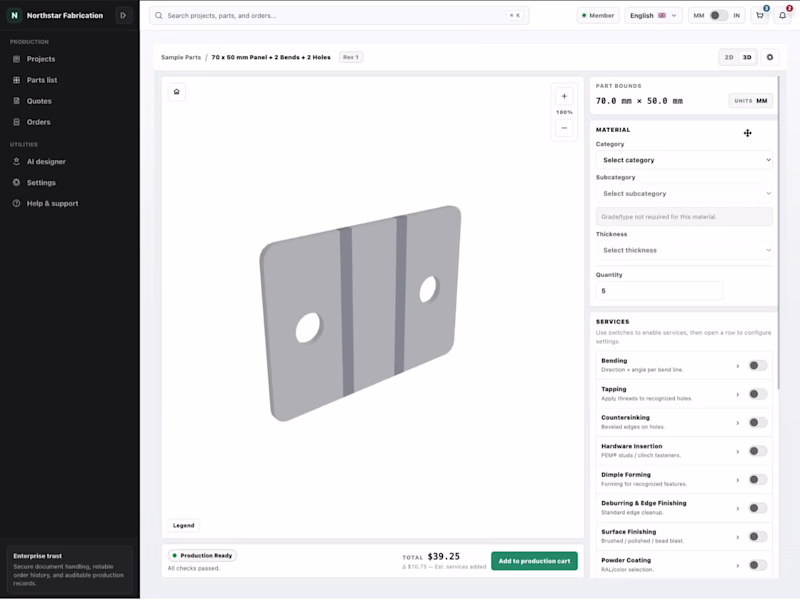Click the UK flag language icon
The height and width of the screenshot is (600, 800).
[x=662, y=16]
